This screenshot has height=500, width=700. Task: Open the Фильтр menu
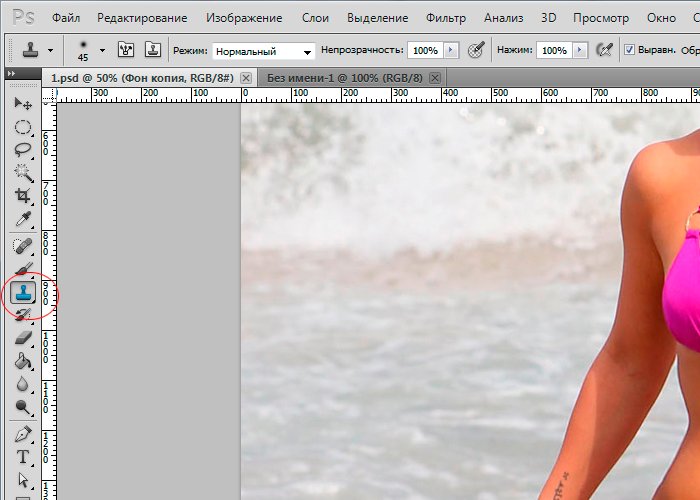[445, 18]
